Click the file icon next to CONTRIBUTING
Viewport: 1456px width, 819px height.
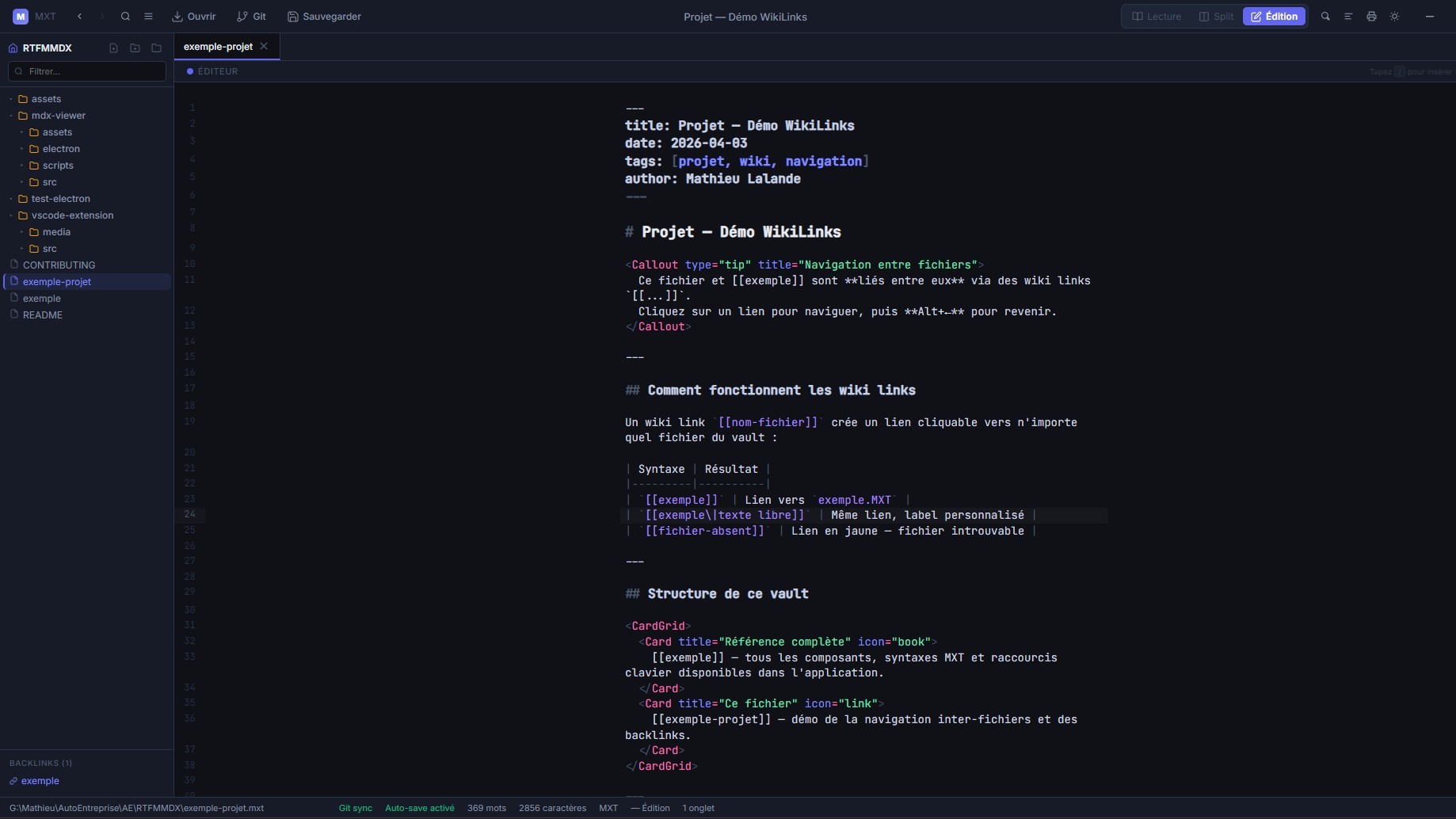pyautogui.click(x=13, y=265)
